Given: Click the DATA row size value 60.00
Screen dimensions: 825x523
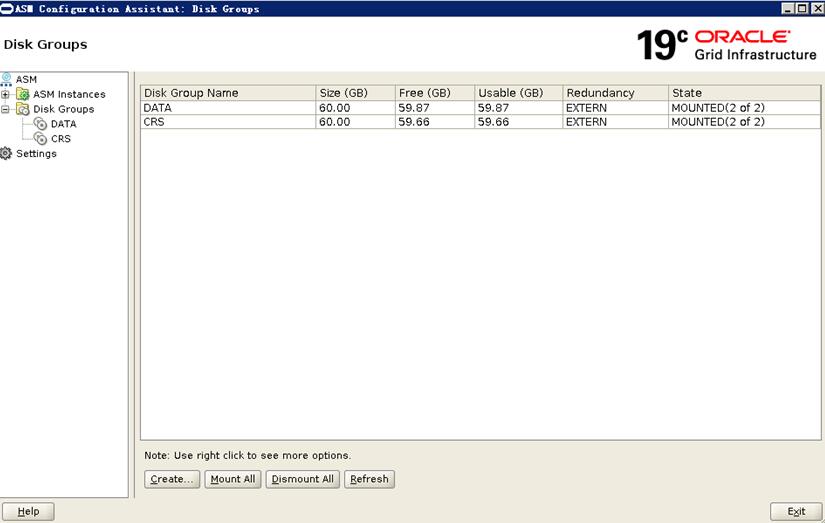Looking at the screenshot, I should [x=335, y=108].
